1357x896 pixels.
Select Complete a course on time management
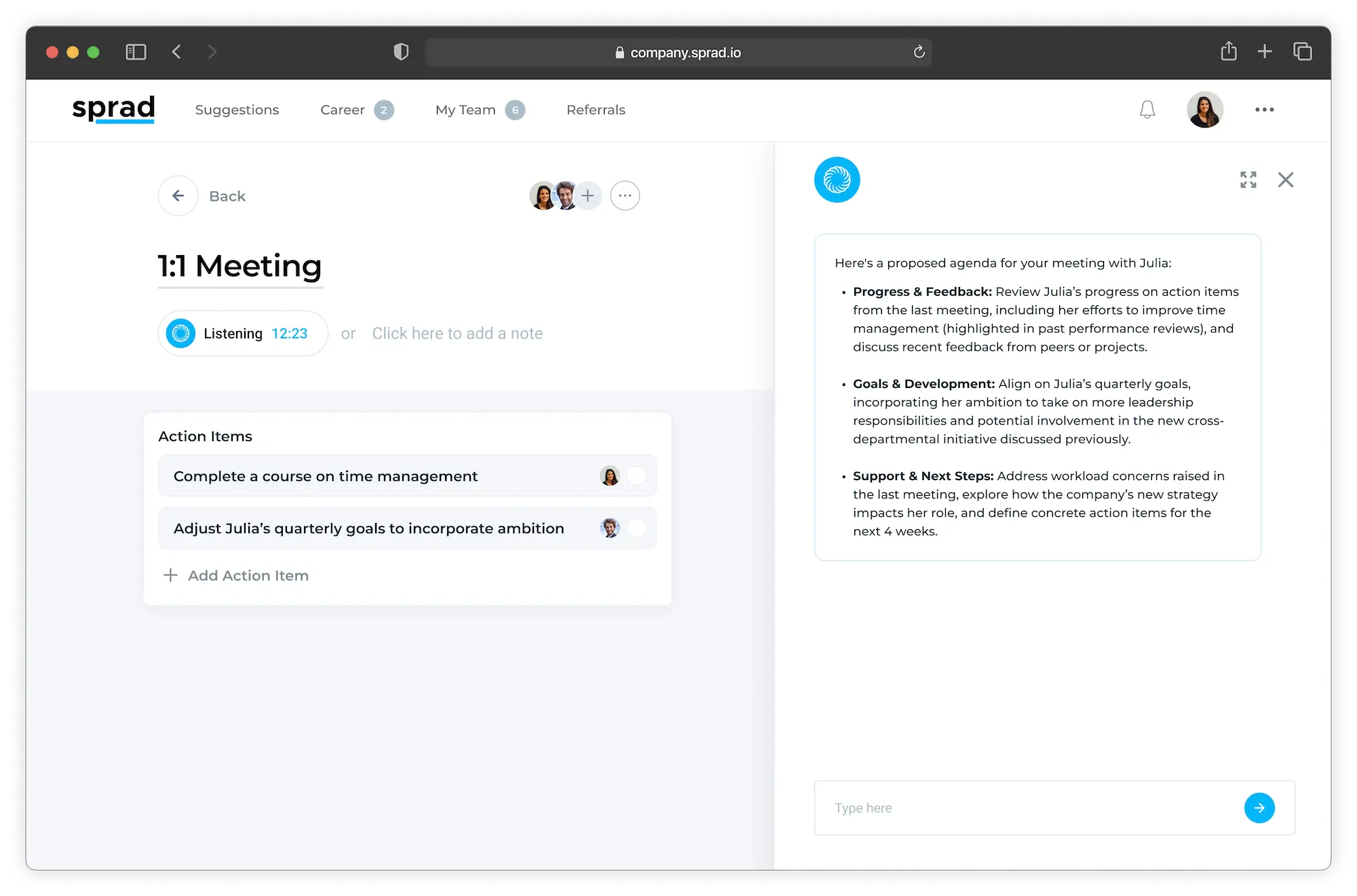tap(407, 476)
